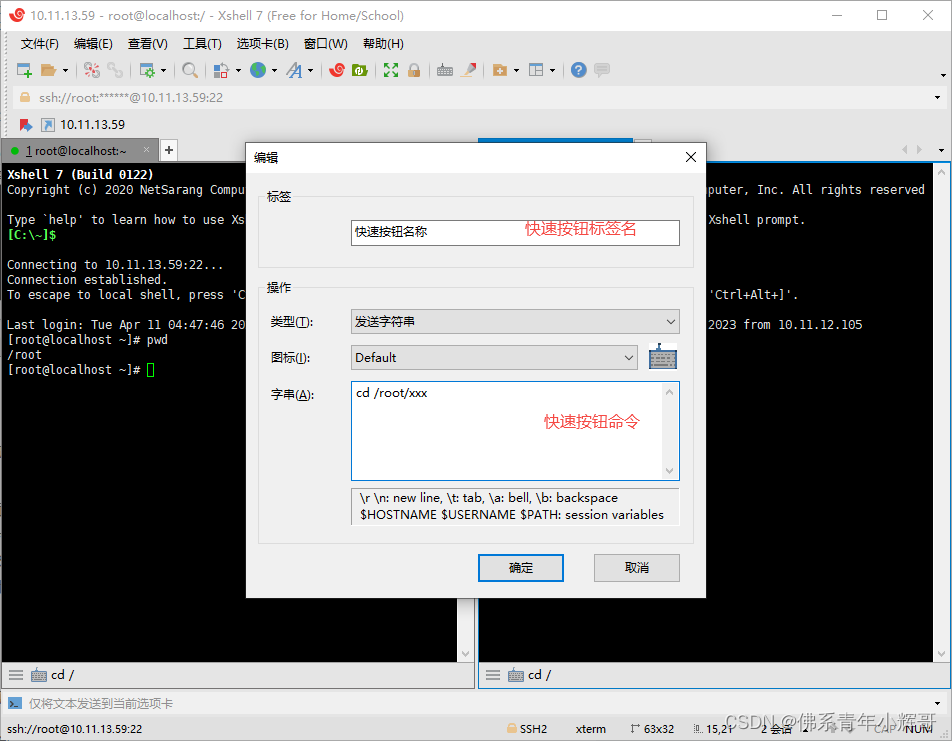Click the address bar ssh://root field
Screen dimensions: 952x741
click(x=474, y=98)
